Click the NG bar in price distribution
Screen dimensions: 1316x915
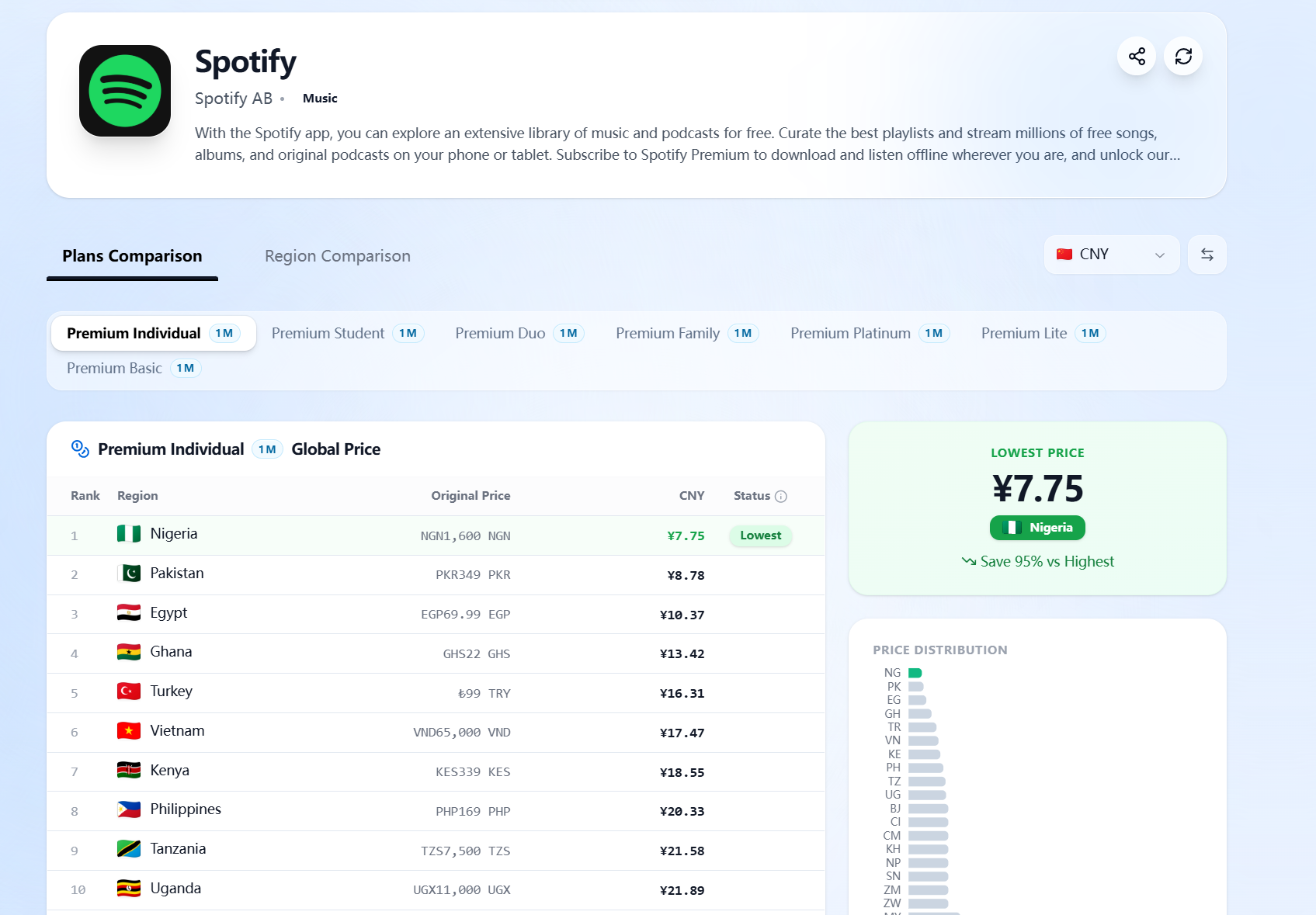(915, 673)
